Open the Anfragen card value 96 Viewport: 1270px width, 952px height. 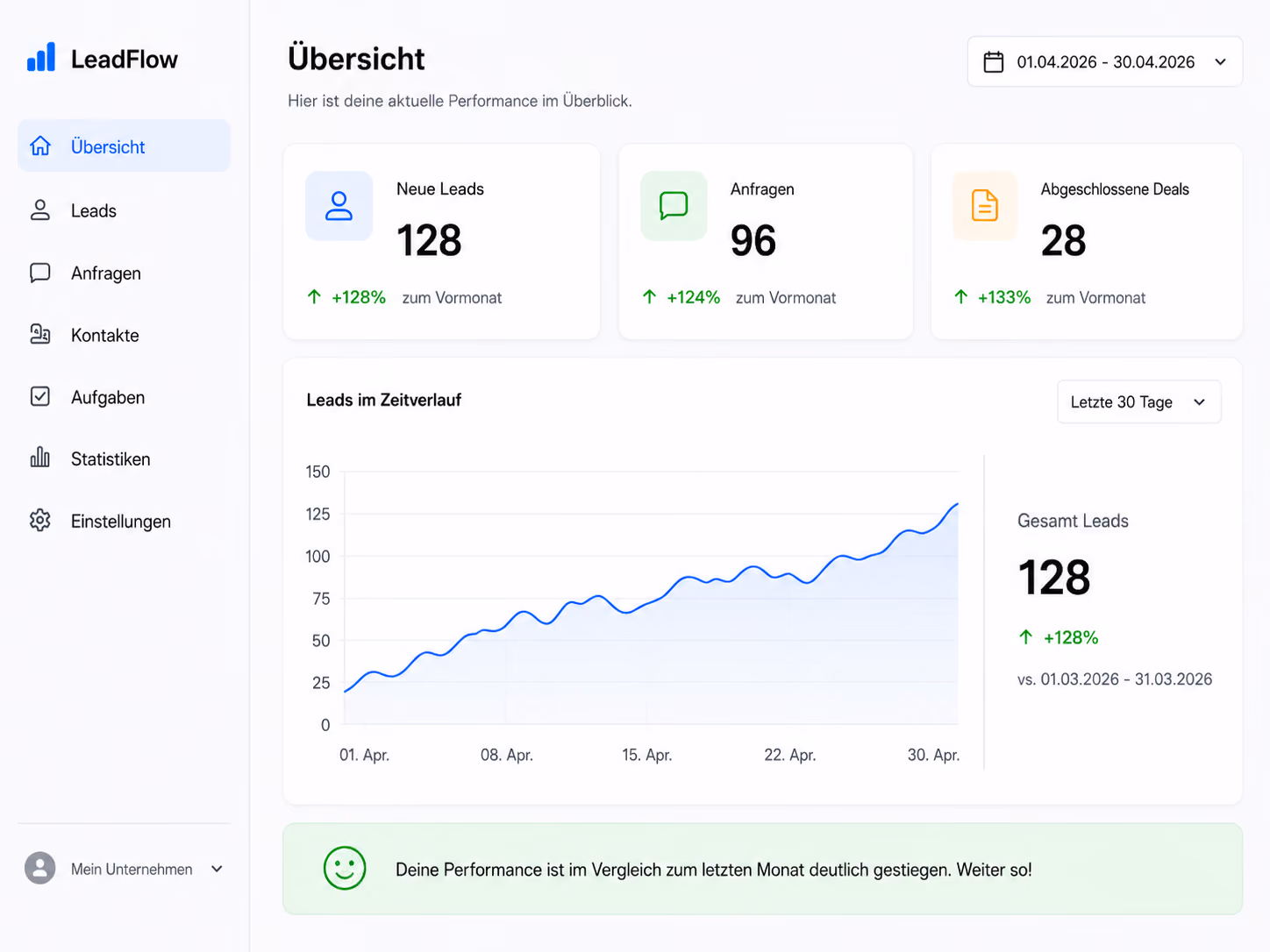(753, 240)
